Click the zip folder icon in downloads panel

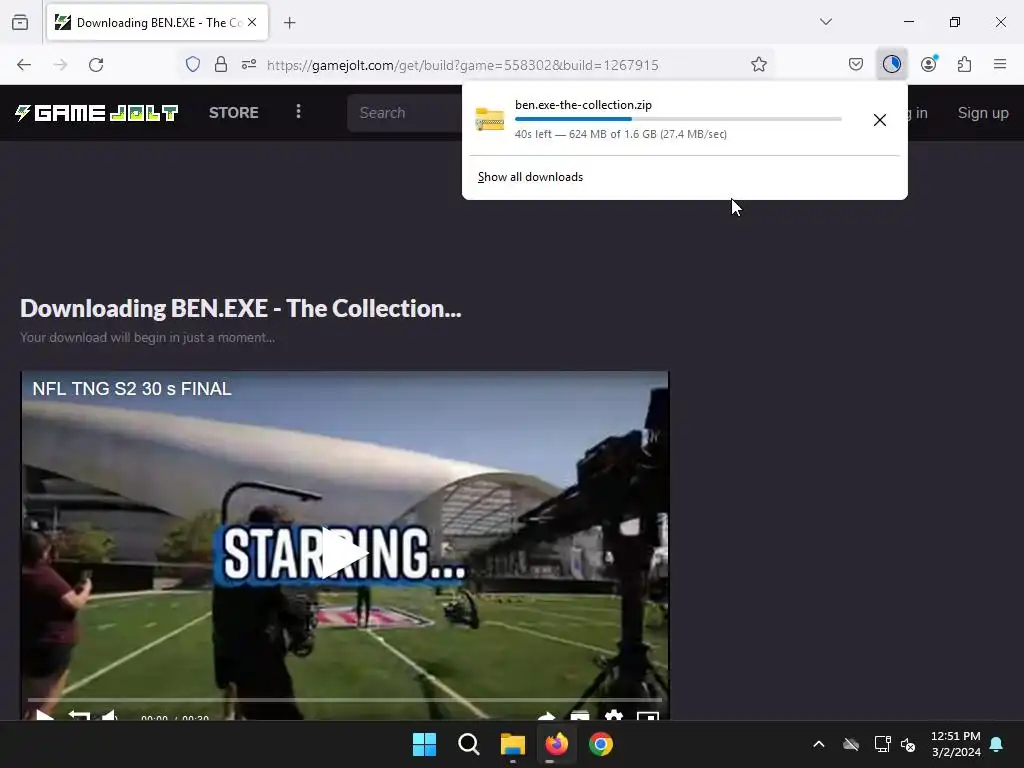[x=490, y=120]
